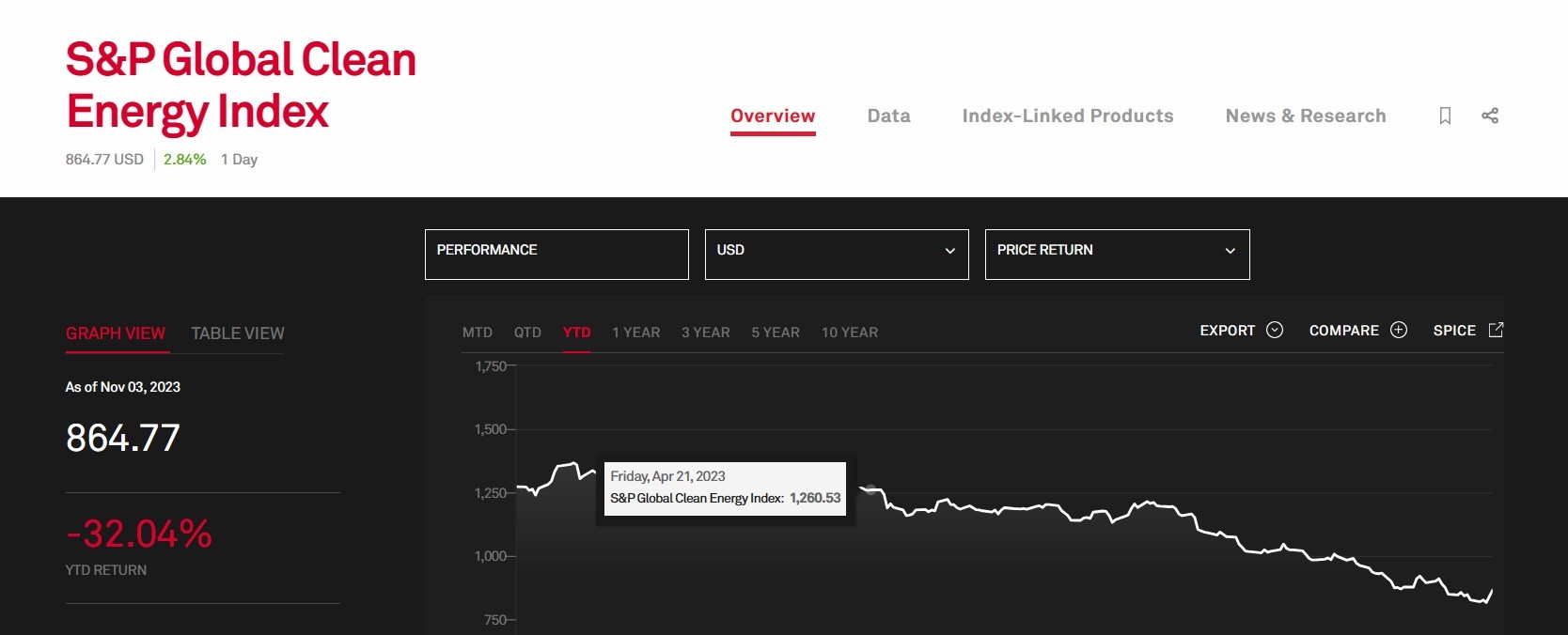Click the PERFORMANCE selector box

[x=557, y=255]
